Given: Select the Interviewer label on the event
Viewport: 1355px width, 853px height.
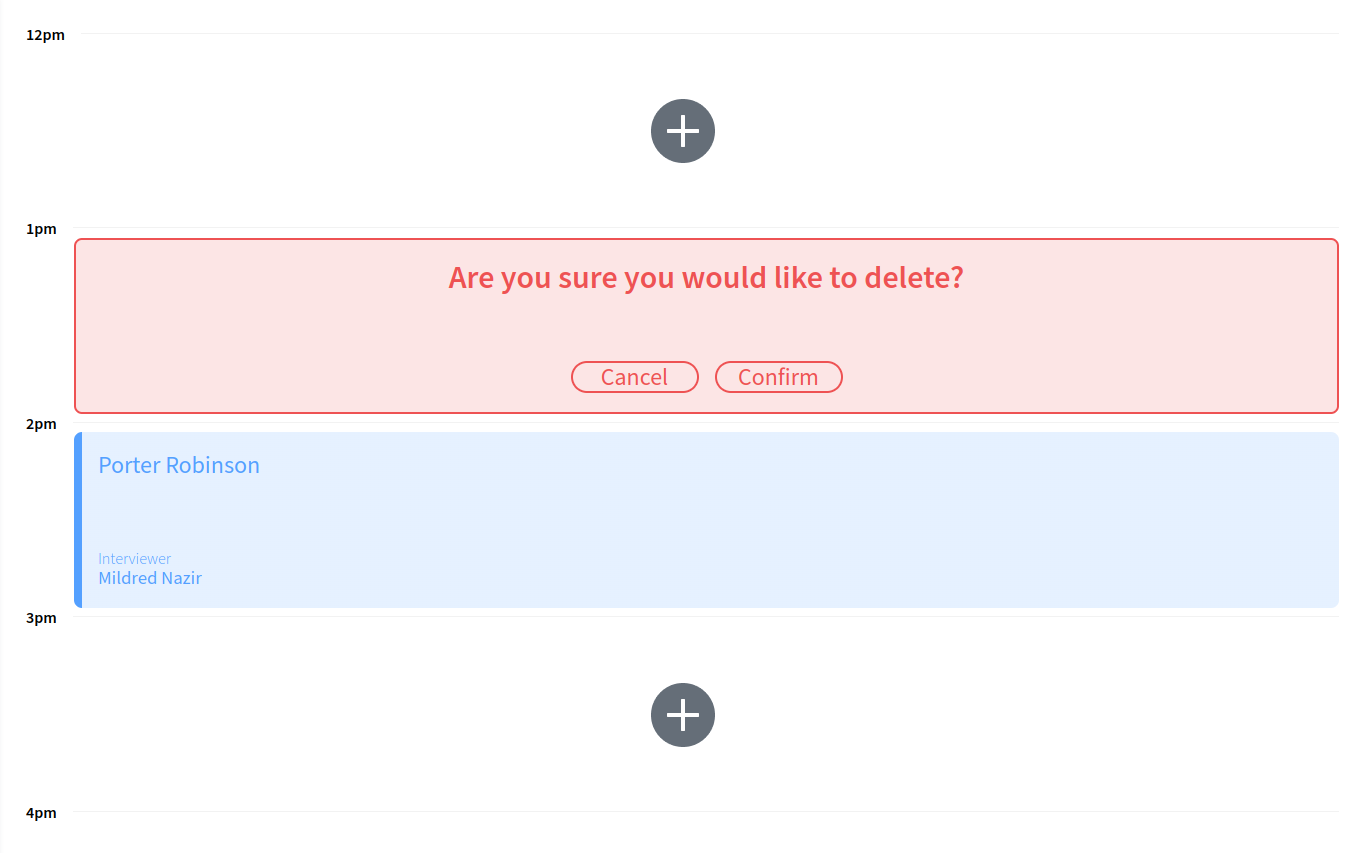Looking at the screenshot, I should tap(134, 558).
